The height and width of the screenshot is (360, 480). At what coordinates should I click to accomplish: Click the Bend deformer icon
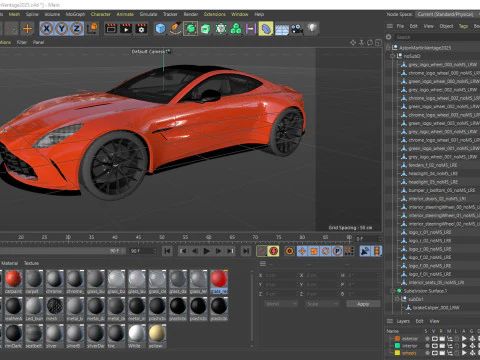[266, 29]
